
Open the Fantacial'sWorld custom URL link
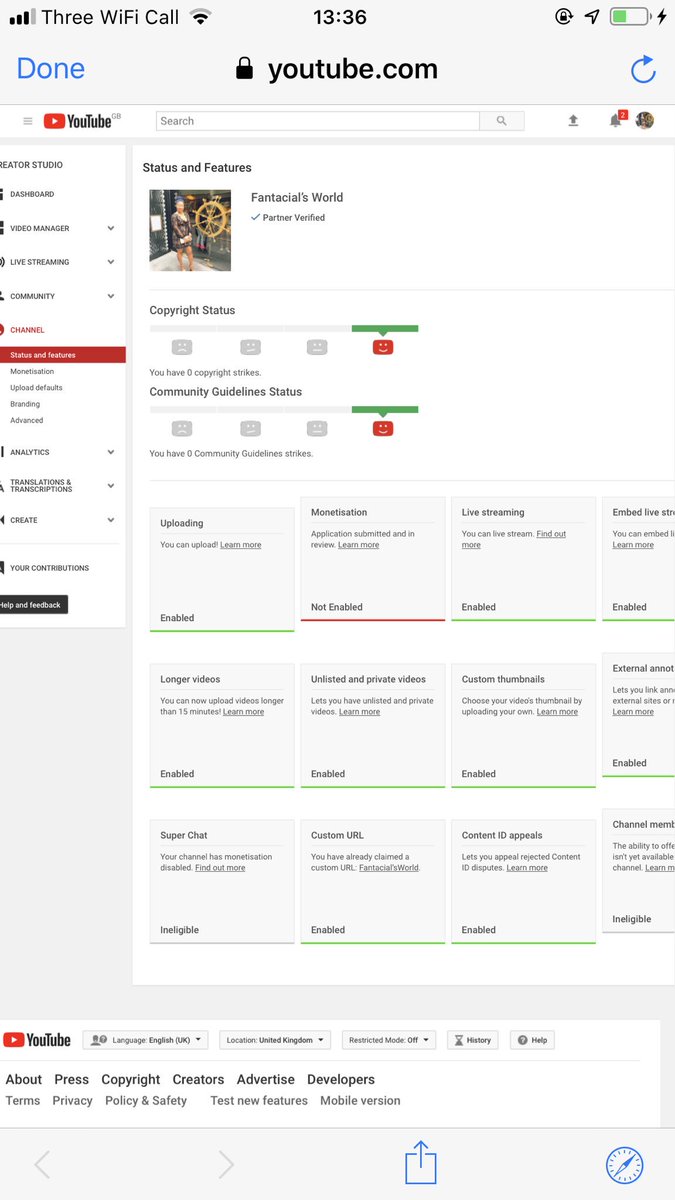(x=390, y=868)
